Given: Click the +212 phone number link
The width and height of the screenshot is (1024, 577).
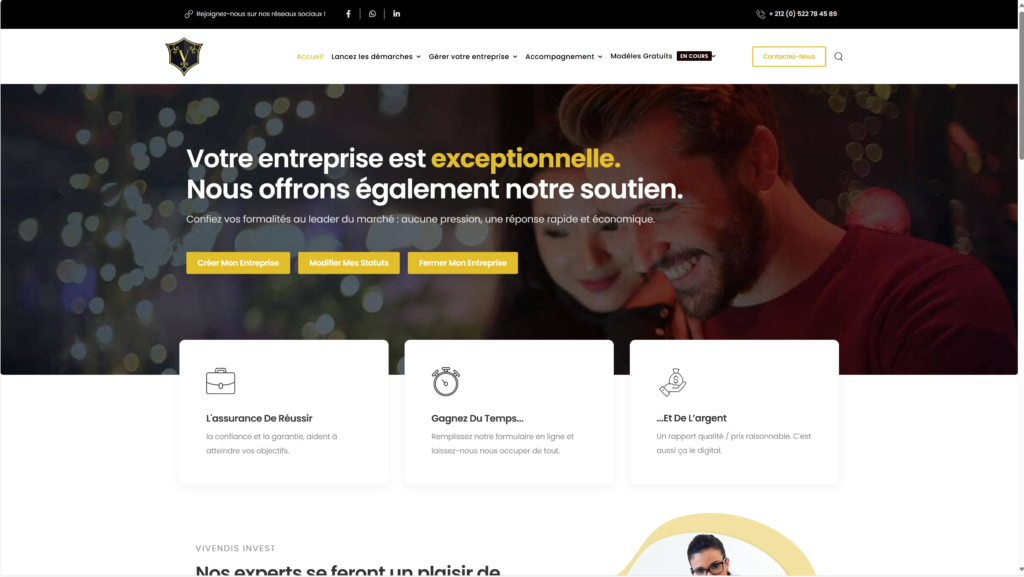Looking at the screenshot, I should coord(803,14).
